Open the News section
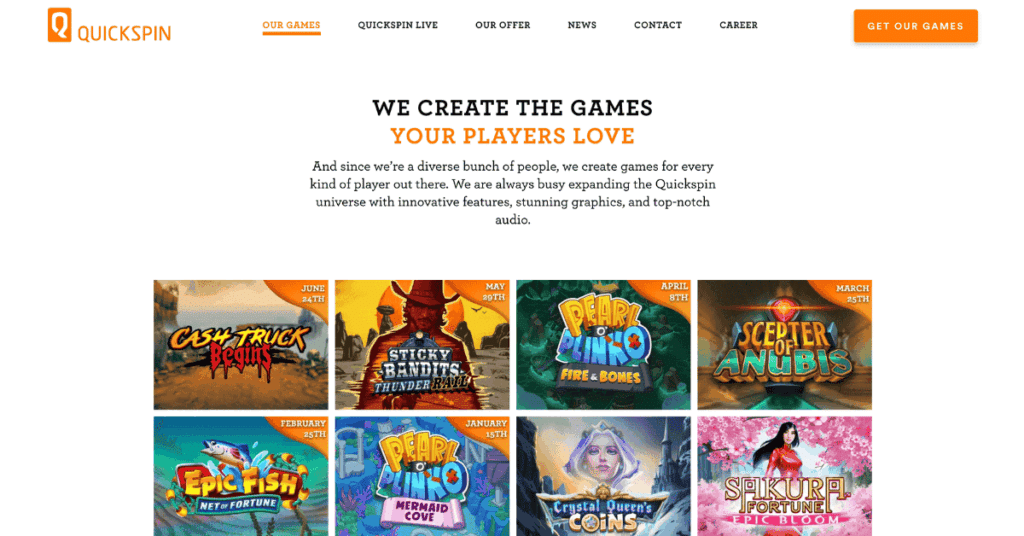1024x536 pixels. click(582, 25)
